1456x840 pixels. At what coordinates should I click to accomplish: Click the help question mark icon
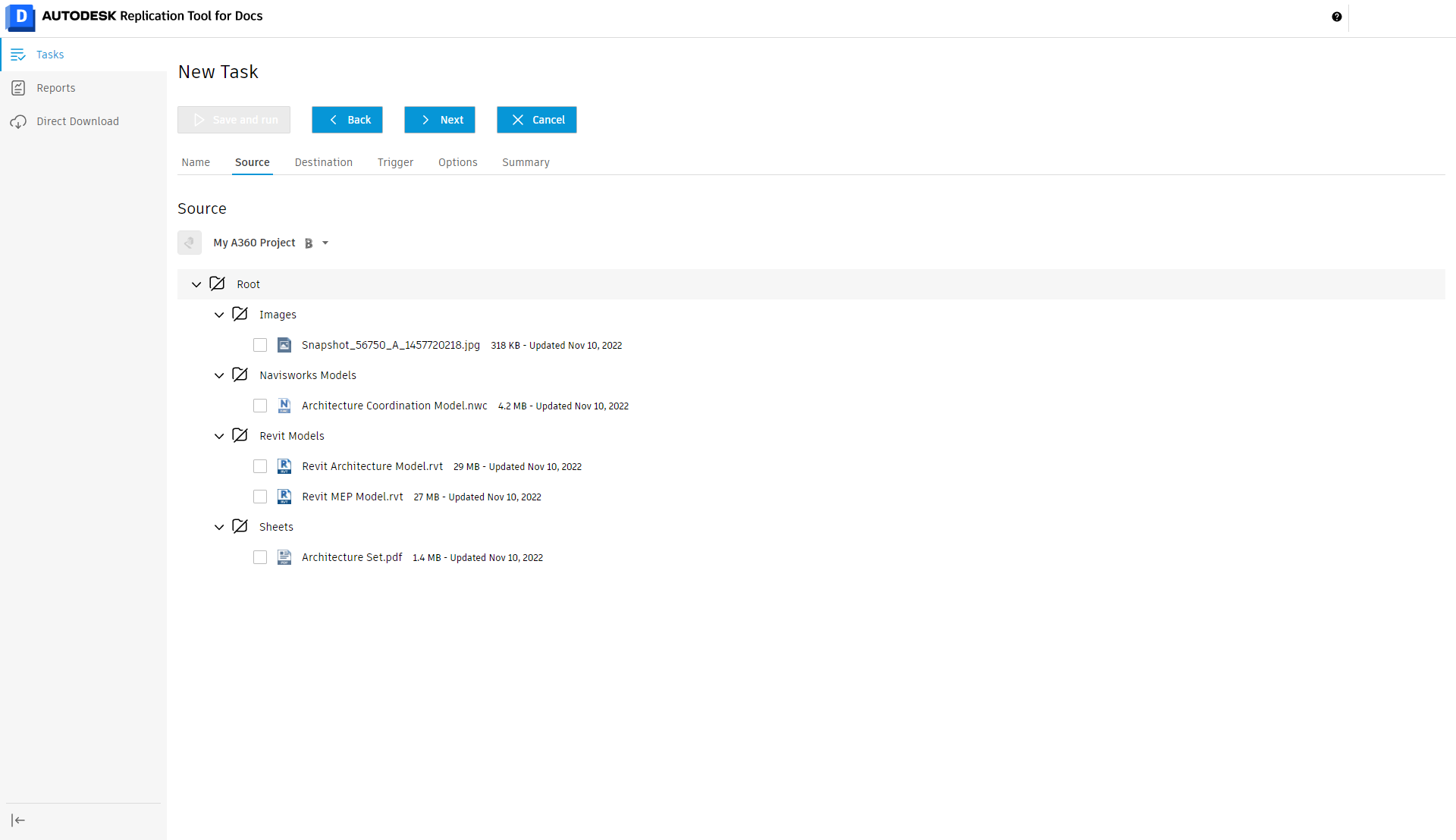[x=1336, y=17]
